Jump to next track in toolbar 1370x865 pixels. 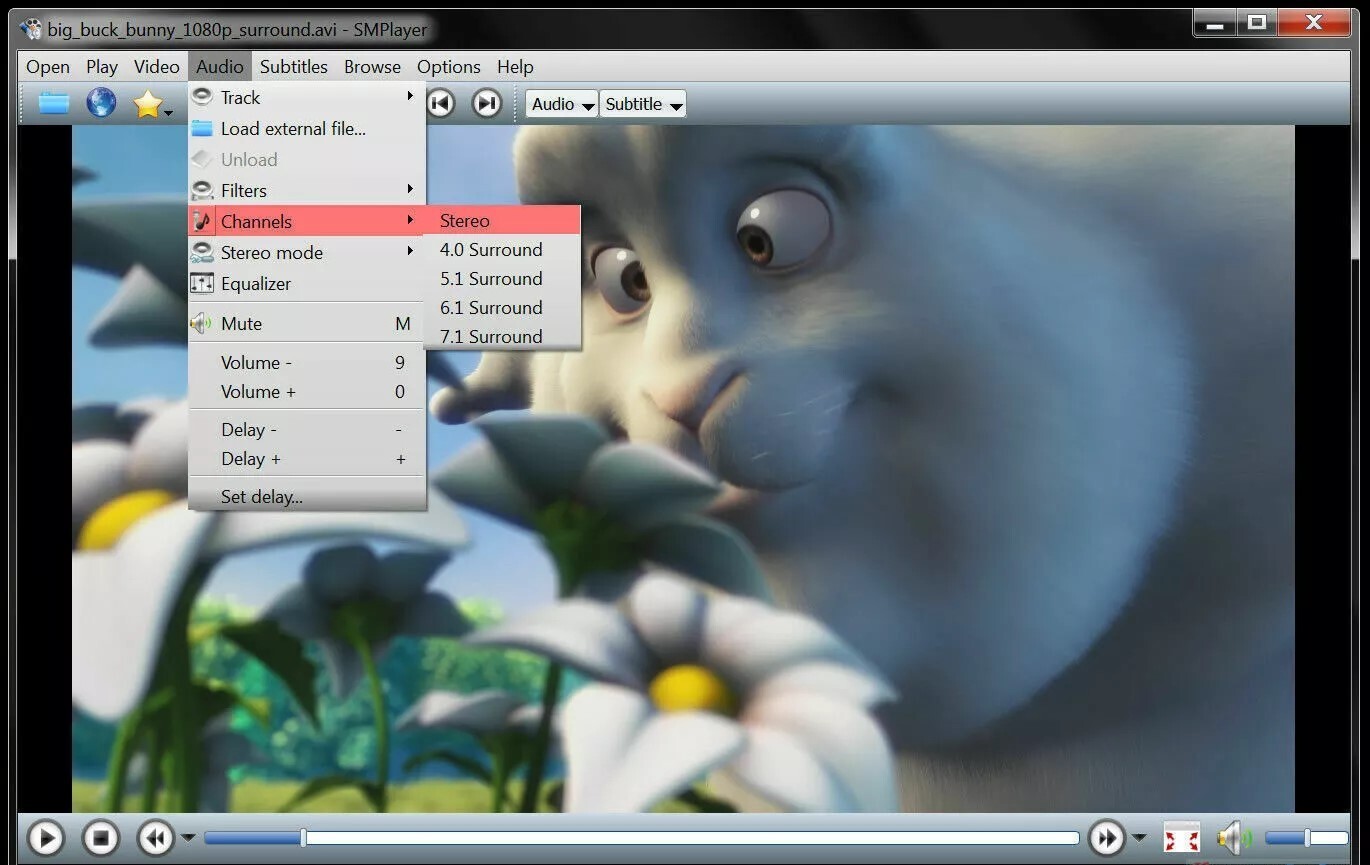click(487, 103)
